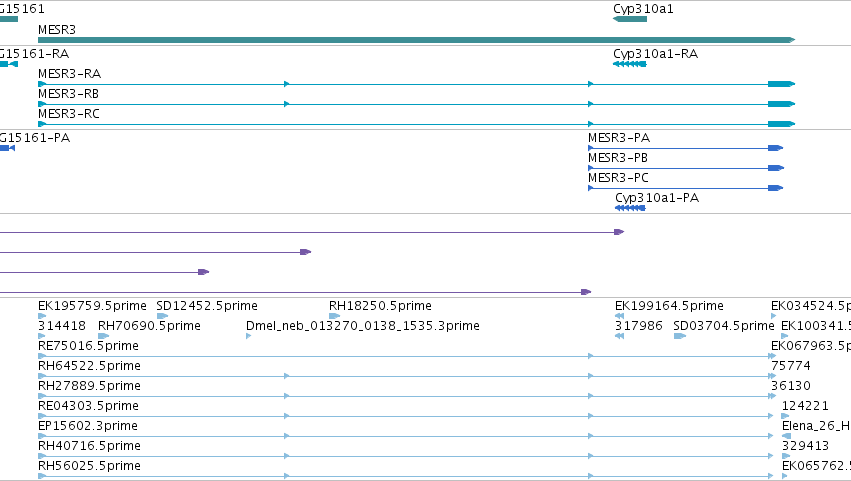Select the SD03704.5prime EST

click(679, 336)
